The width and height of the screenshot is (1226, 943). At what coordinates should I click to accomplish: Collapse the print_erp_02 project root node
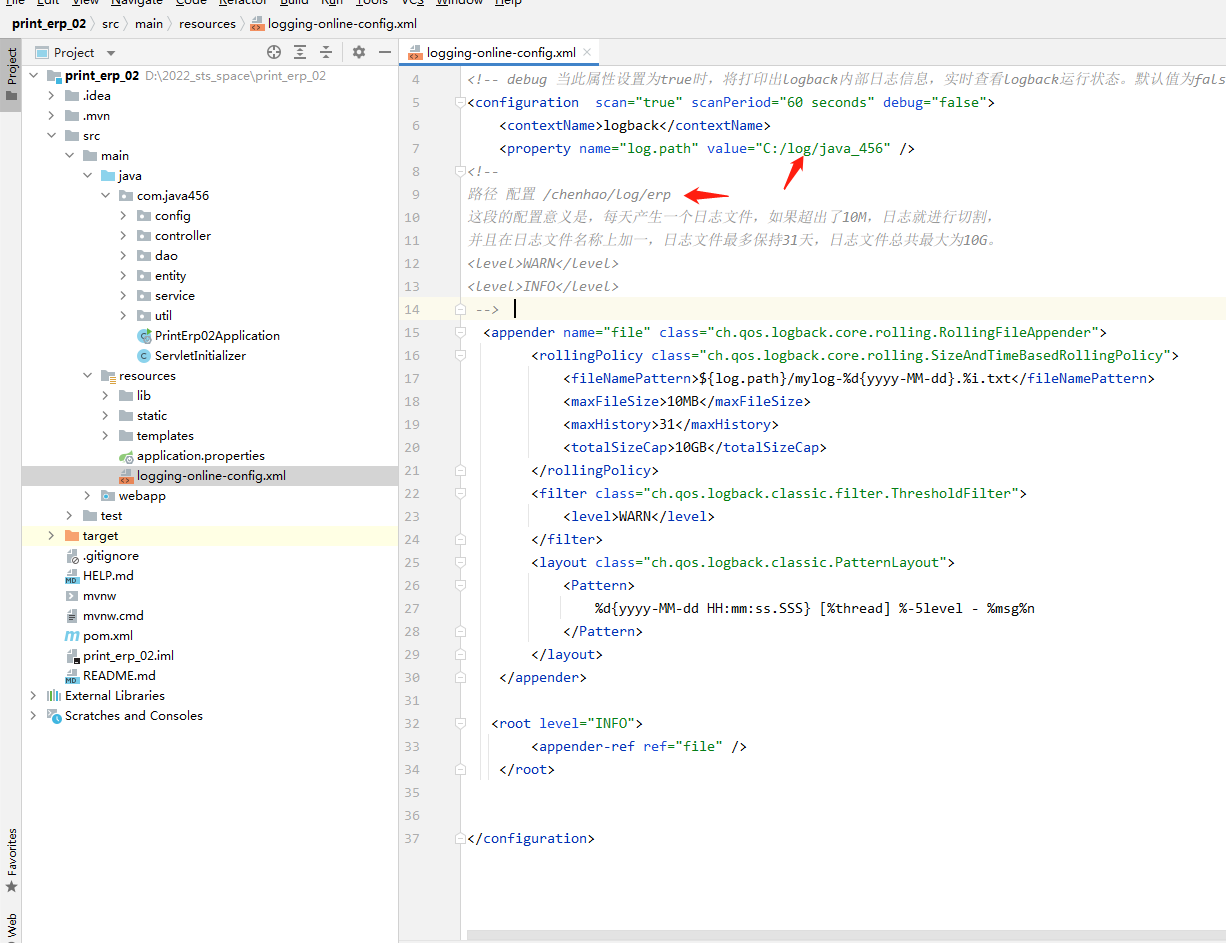pos(33,76)
